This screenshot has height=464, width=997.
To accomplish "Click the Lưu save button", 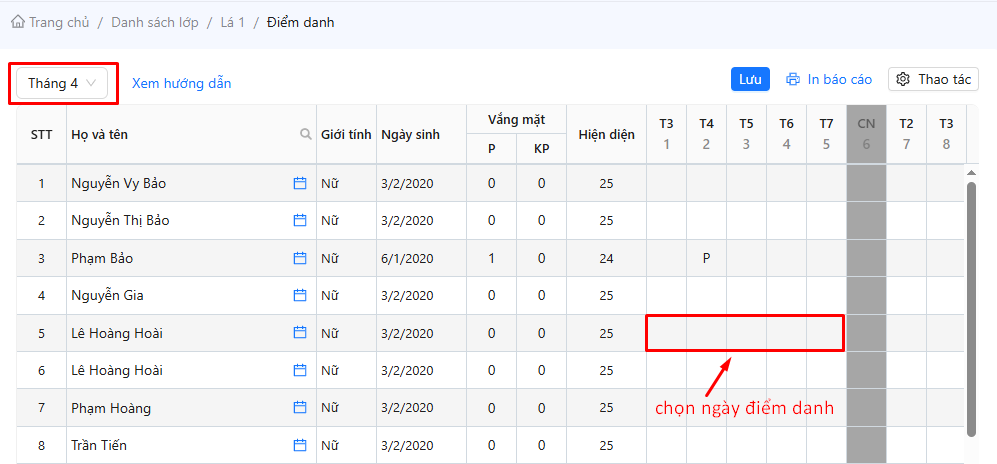I will (750, 79).
